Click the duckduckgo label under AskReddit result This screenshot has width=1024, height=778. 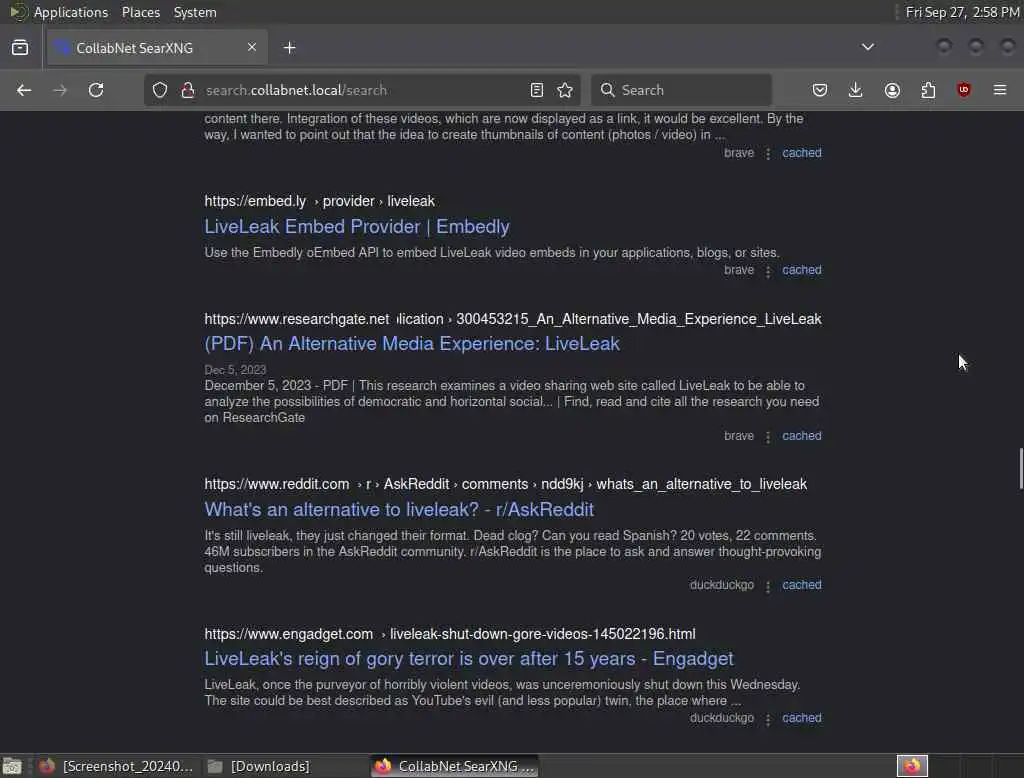coord(722,585)
